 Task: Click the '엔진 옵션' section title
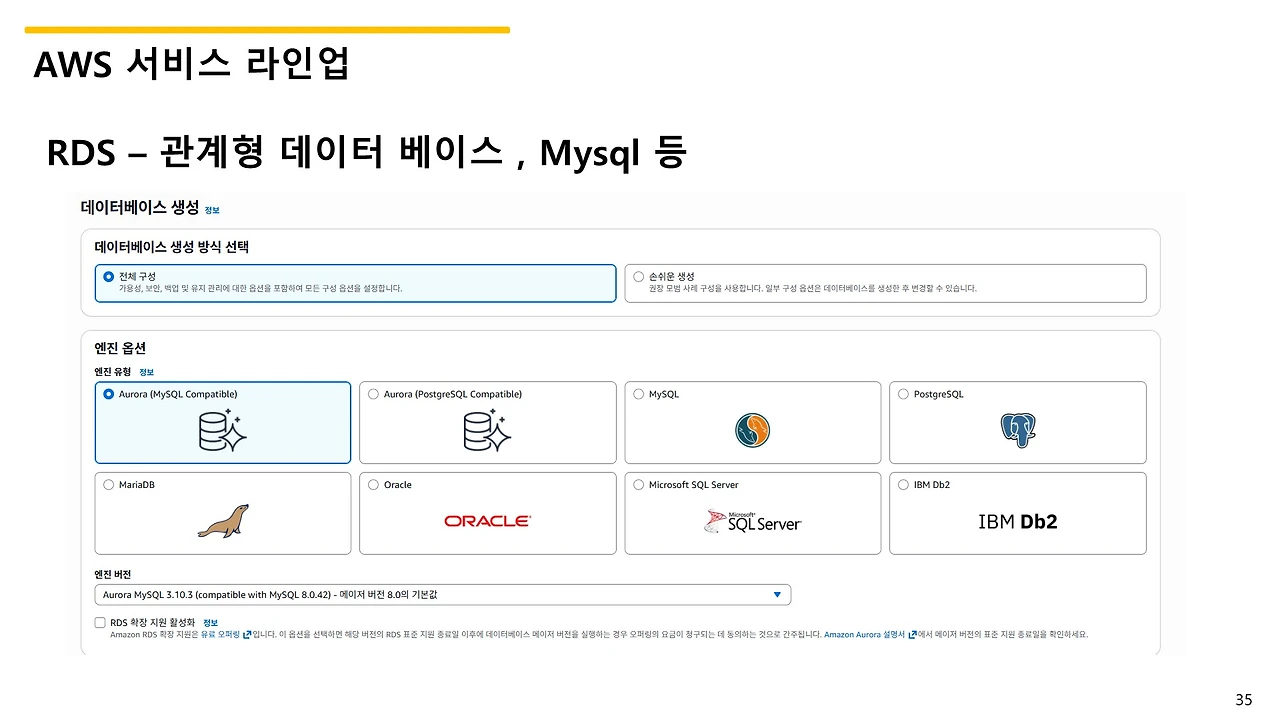[120, 348]
